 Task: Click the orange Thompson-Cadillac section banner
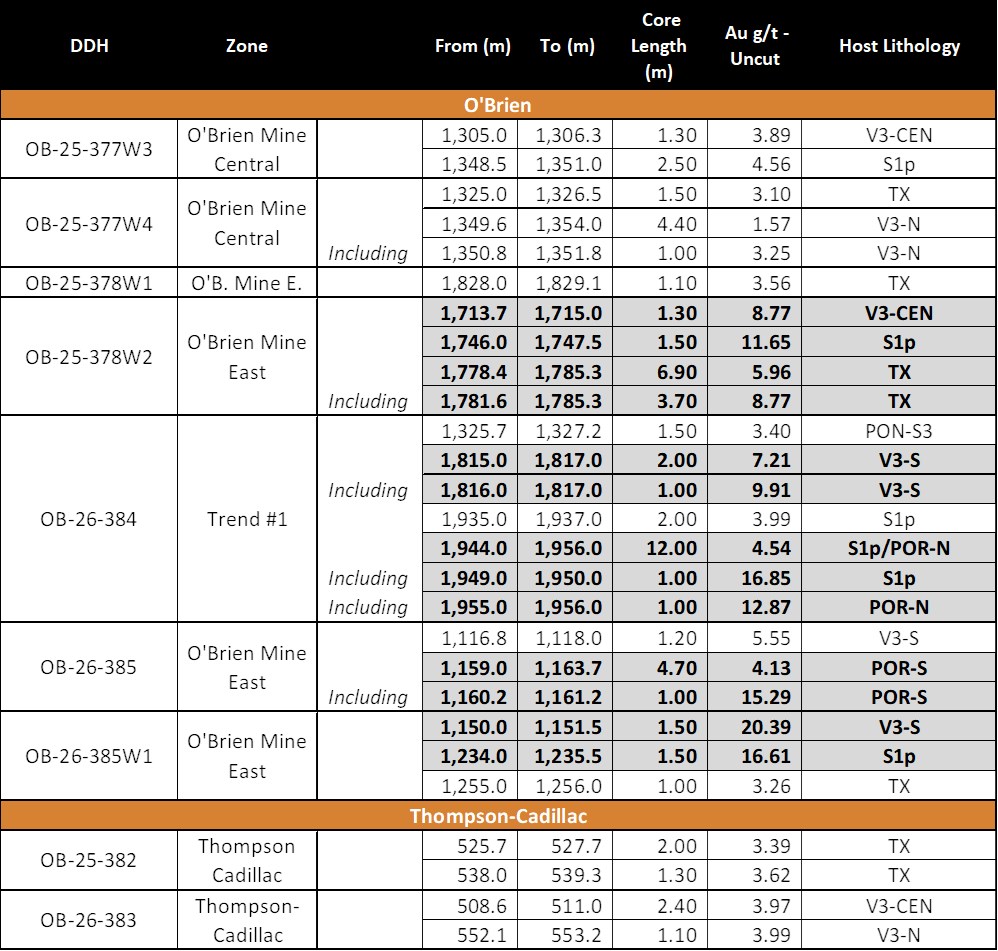[x=498, y=816]
